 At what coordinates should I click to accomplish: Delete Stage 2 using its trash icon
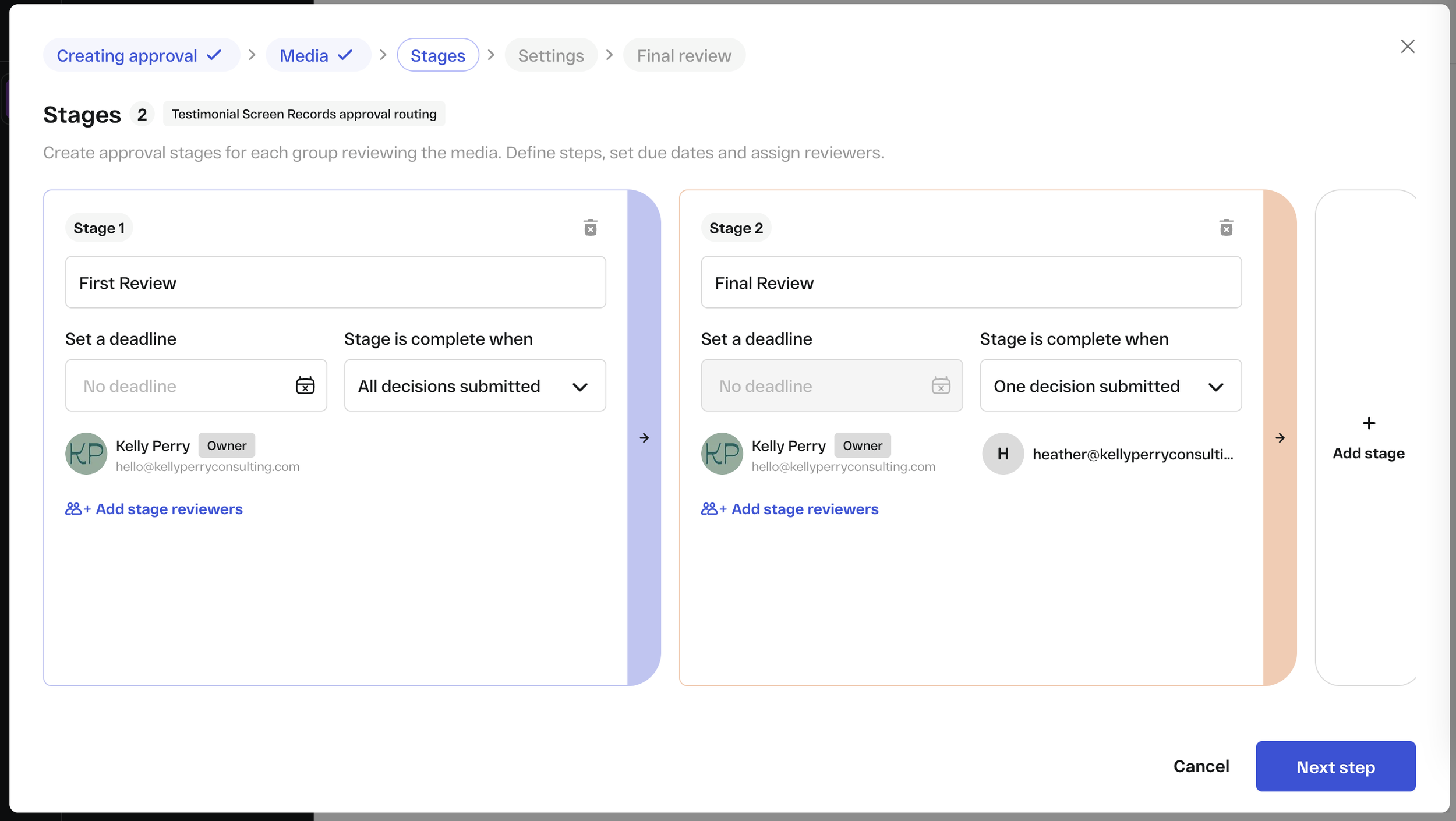click(x=1227, y=227)
